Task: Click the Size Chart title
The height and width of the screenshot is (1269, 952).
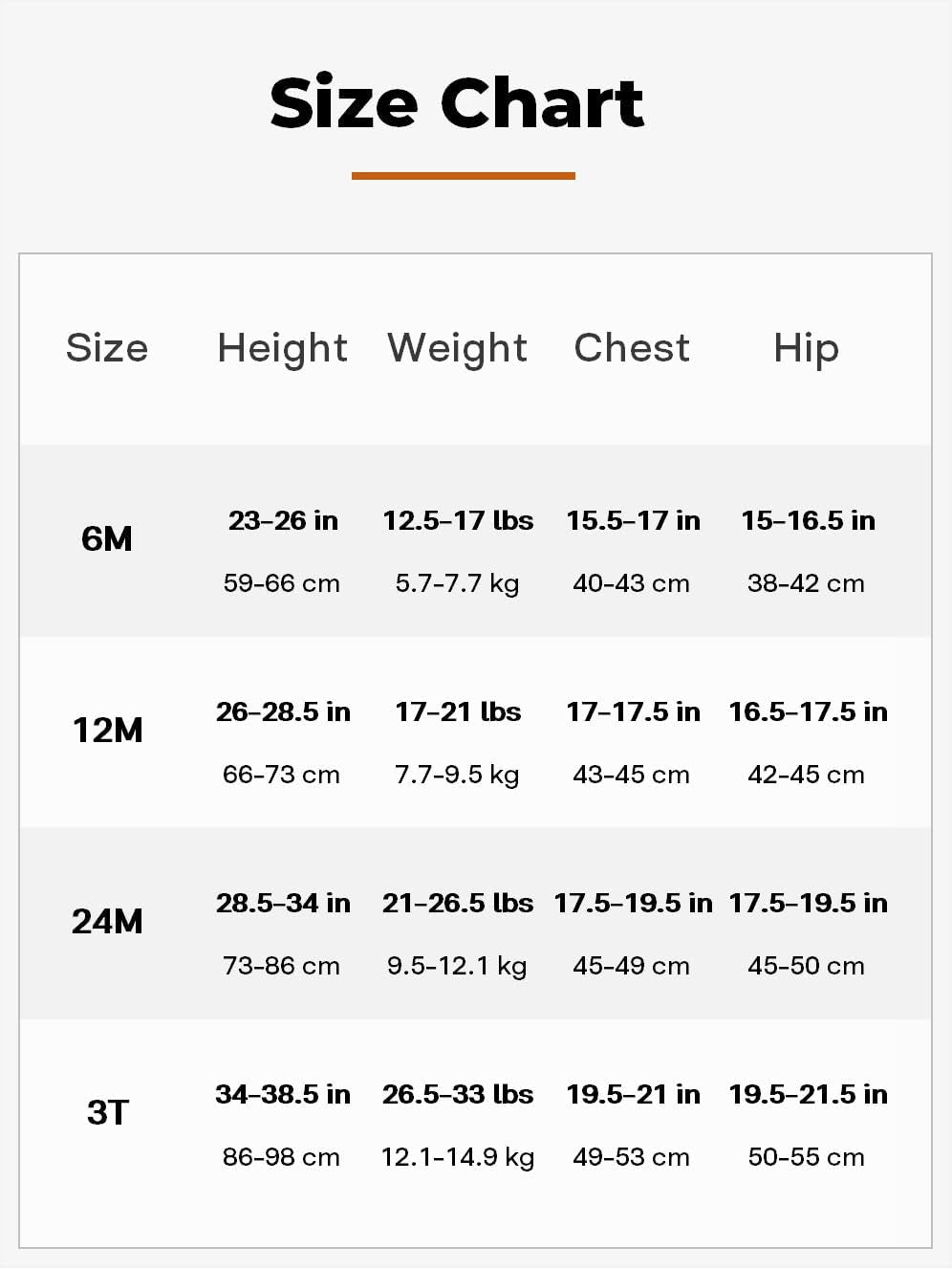Action: tap(457, 102)
